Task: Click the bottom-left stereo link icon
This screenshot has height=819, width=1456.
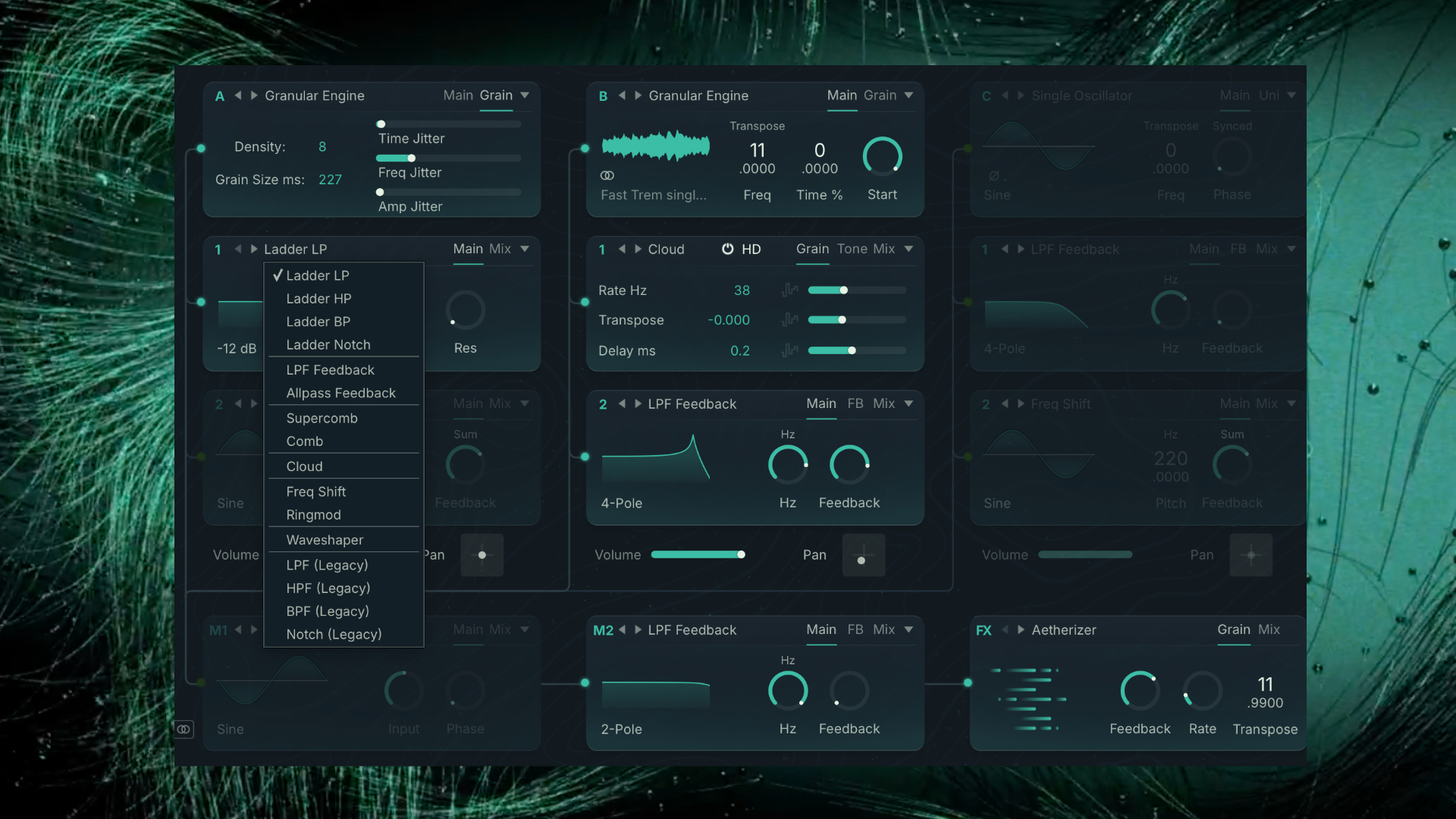Action: (x=184, y=729)
